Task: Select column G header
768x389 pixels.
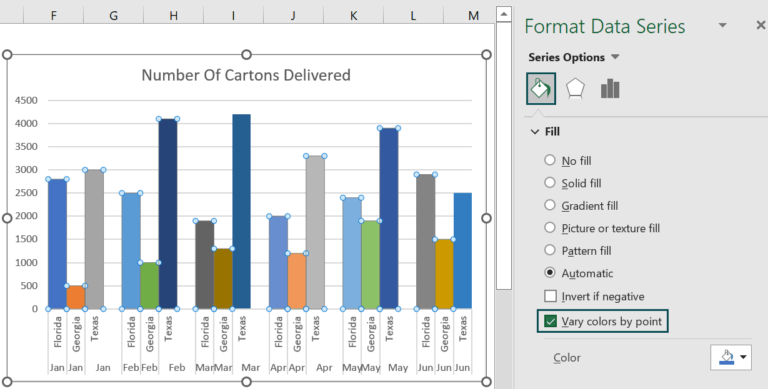Action: (x=113, y=15)
